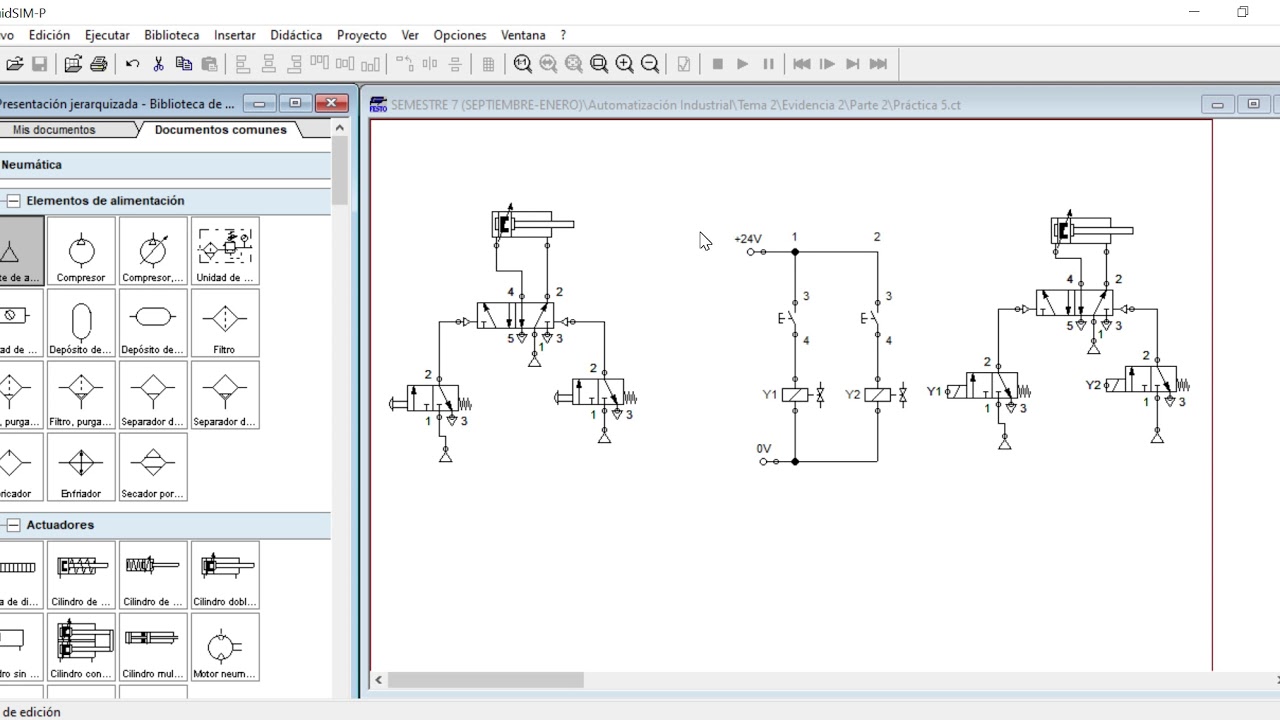Viewport: 1280px width, 720px height.
Task: Click the Print icon in toolbar
Action: (x=98, y=64)
